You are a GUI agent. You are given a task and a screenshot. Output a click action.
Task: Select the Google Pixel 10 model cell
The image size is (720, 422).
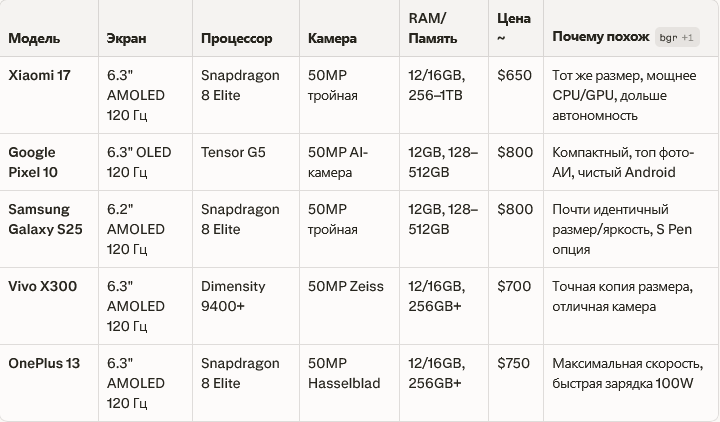32,162
